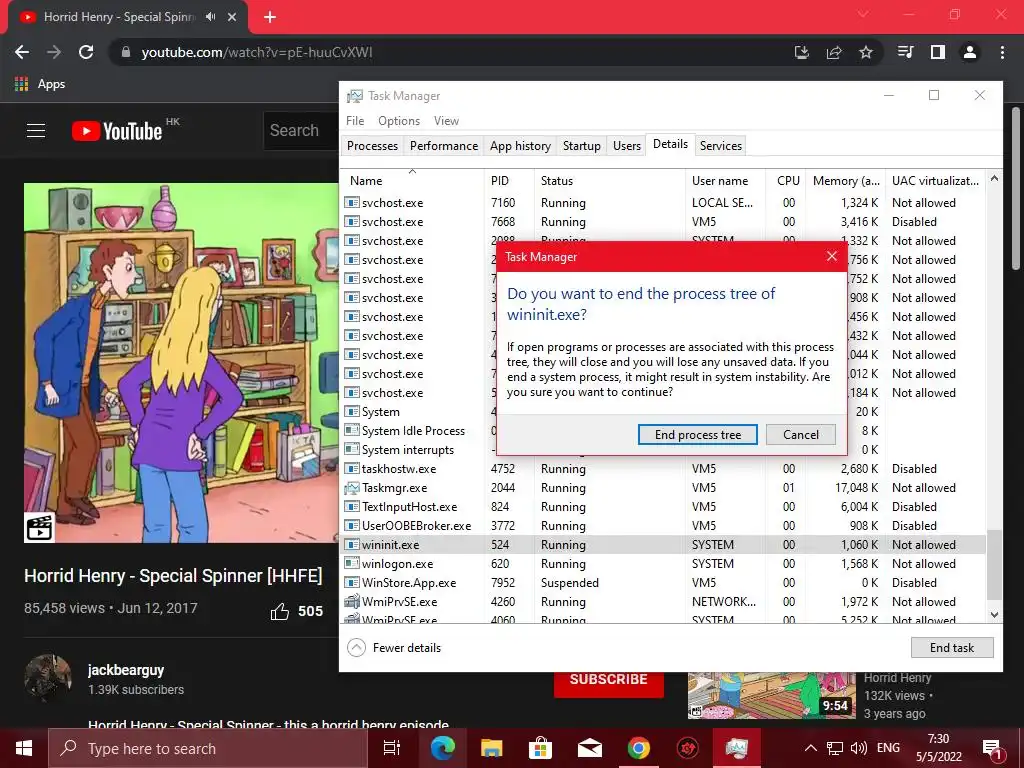
Task: Show hidden system tray icons
Action: (810, 748)
